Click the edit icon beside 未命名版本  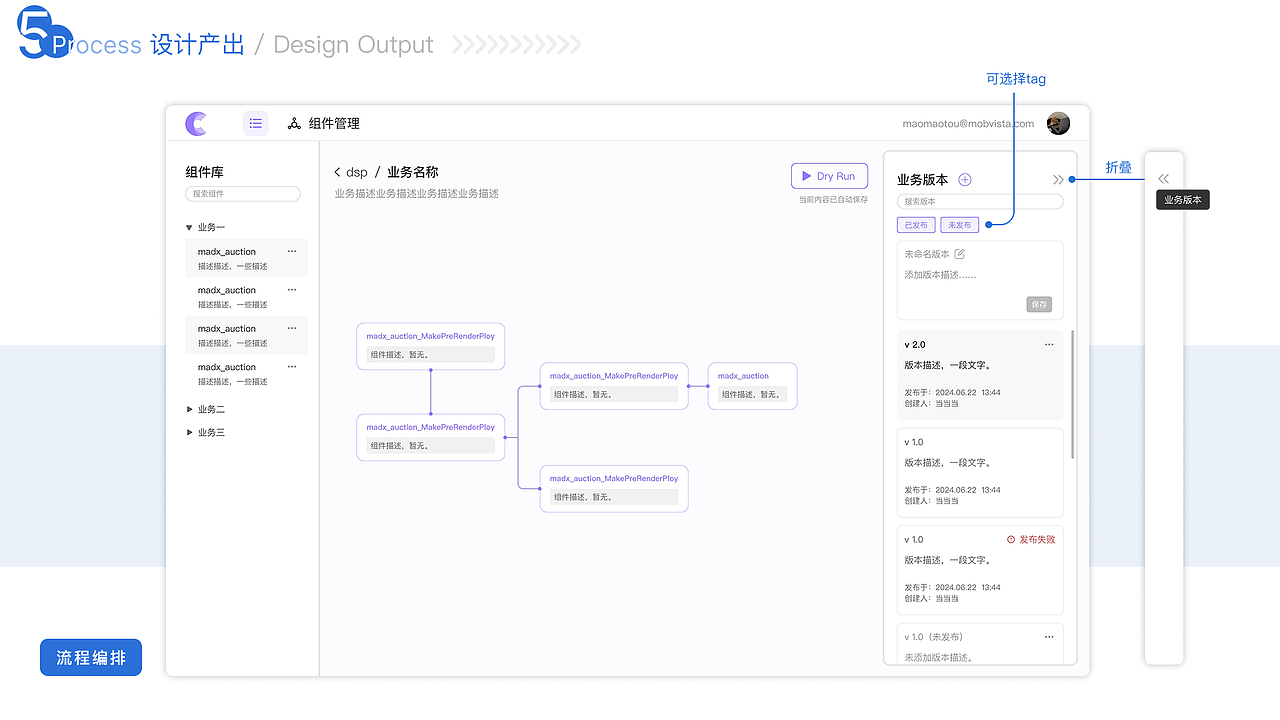(960, 254)
